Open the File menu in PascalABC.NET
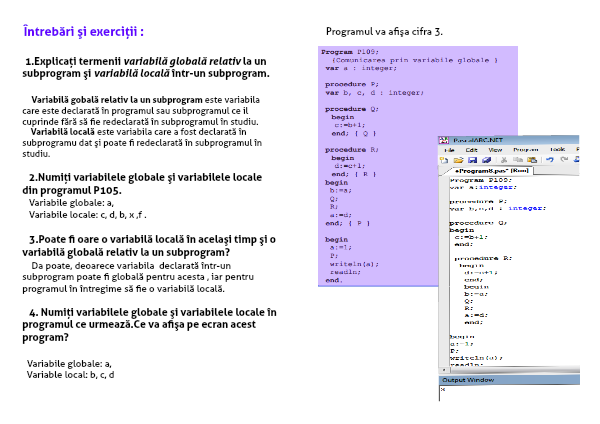The image size is (600, 424). pos(449,150)
